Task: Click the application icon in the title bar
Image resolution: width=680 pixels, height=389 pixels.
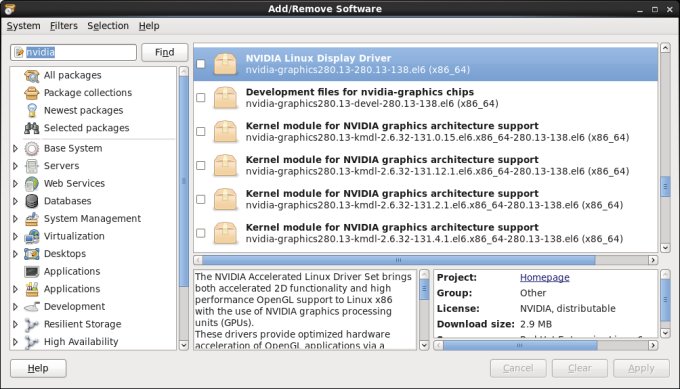Action: click(x=10, y=8)
